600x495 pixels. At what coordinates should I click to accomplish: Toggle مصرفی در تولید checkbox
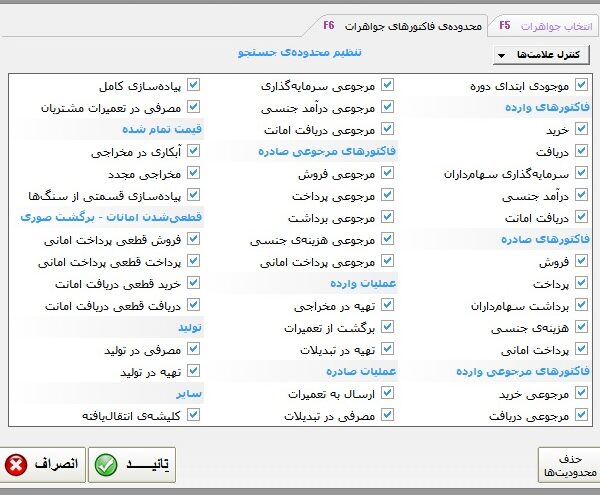tap(193, 348)
